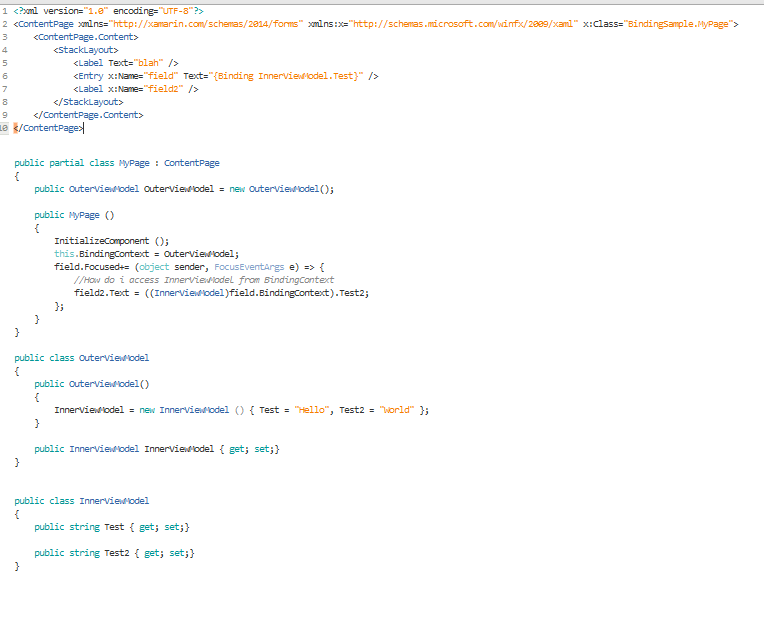The height and width of the screenshot is (623, 764).
Task: Click the FocusEventArgs type name
Action: point(249,267)
